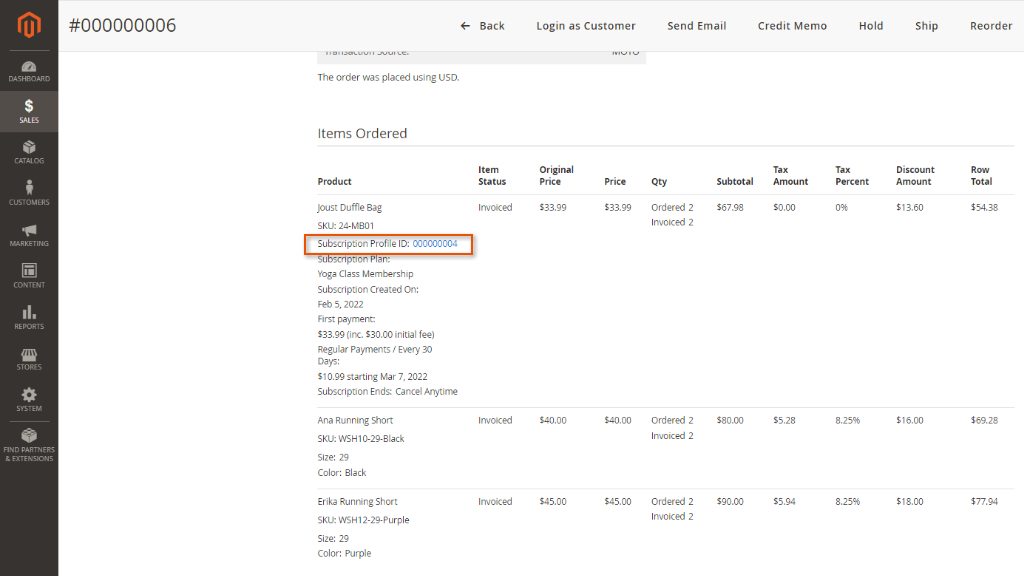1024x576 pixels.
Task: Click SKU: 24-MB01 text
Action: point(345,226)
